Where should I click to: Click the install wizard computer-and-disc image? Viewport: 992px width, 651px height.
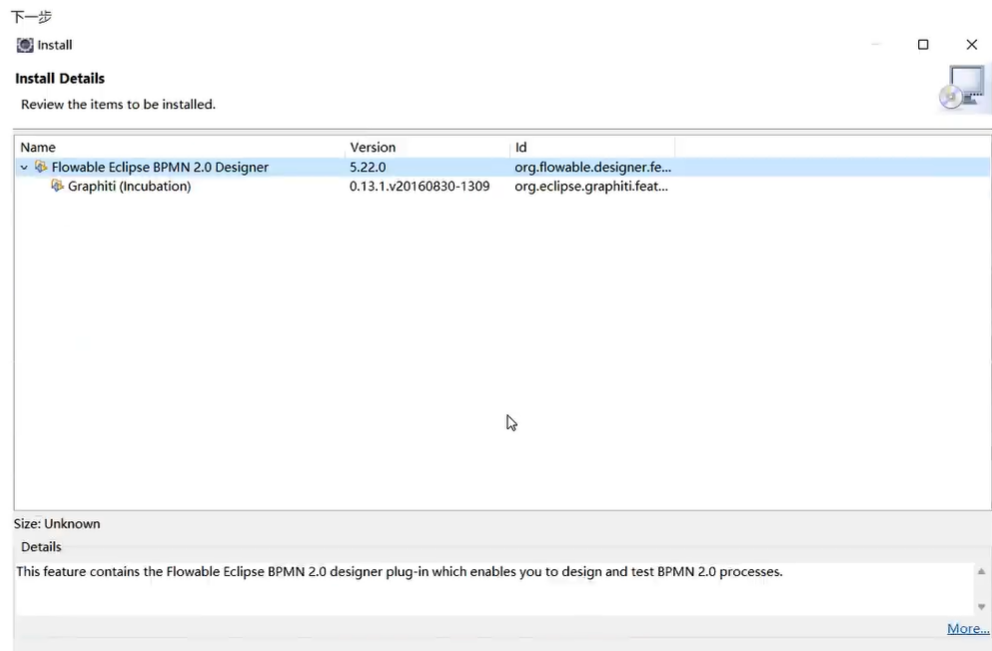(963, 87)
